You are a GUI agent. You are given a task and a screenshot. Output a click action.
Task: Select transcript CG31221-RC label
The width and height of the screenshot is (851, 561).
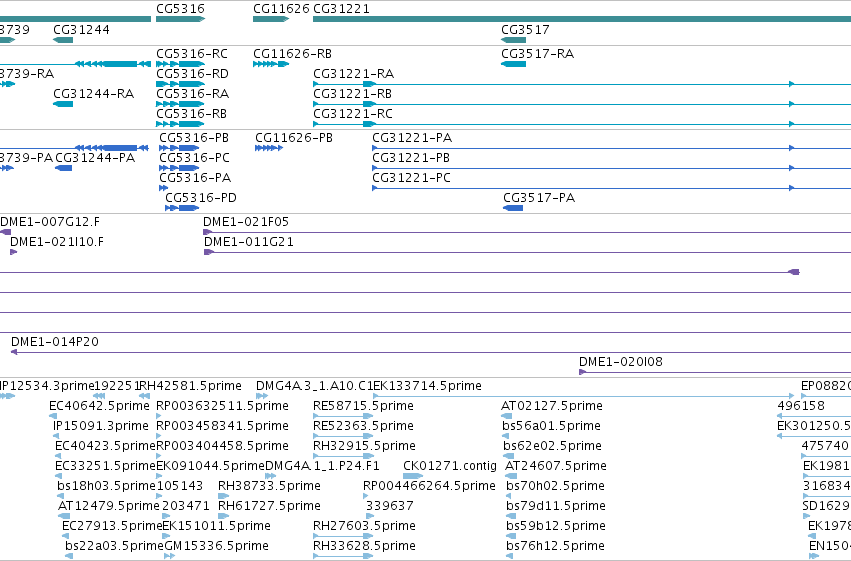pyautogui.click(x=353, y=113)
